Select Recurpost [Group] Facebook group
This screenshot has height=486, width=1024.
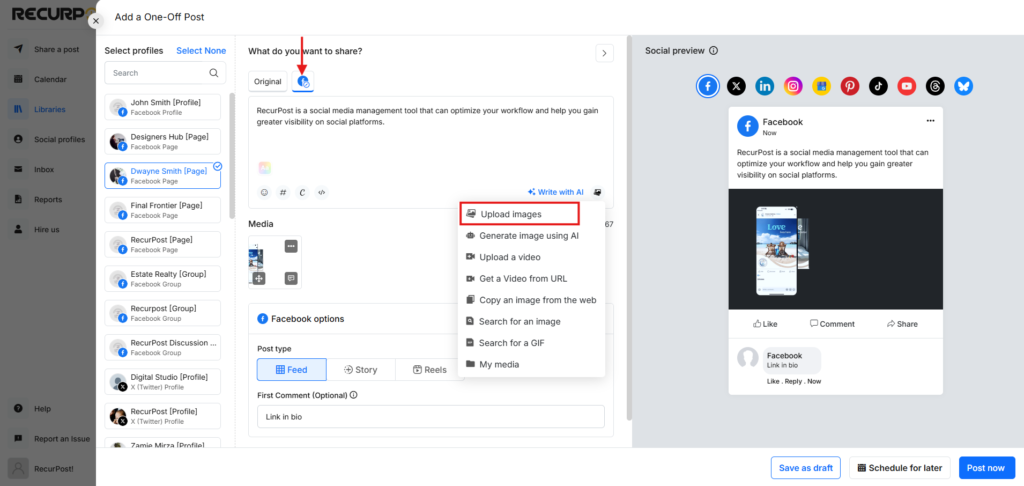[x=163, y=313]
